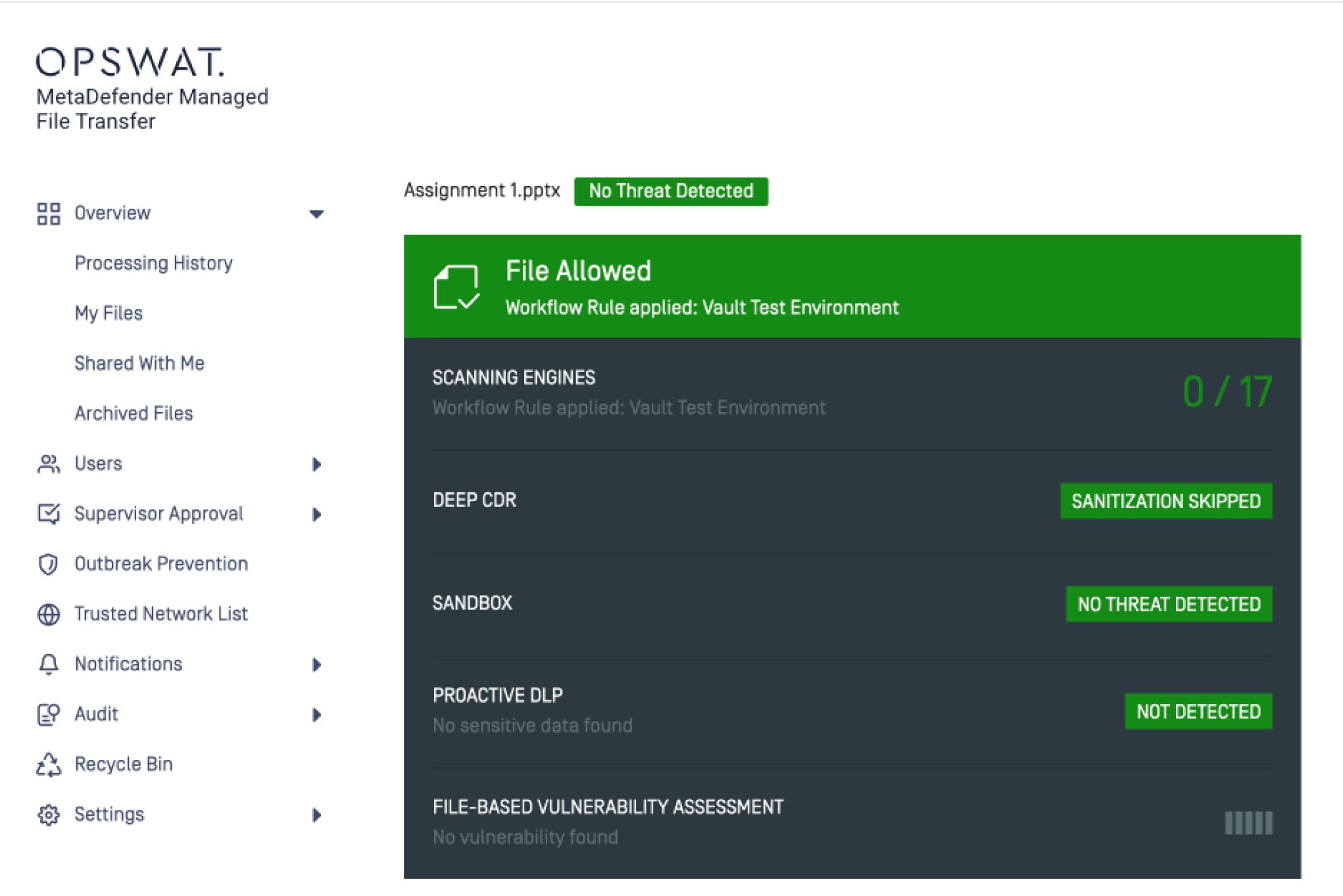Image resolution: width=1343 pixels, height=896 pixels.
Task: Expand the Supervisor Approval submenu arrow
Action: pyautogui.click(x=316, y=515)
